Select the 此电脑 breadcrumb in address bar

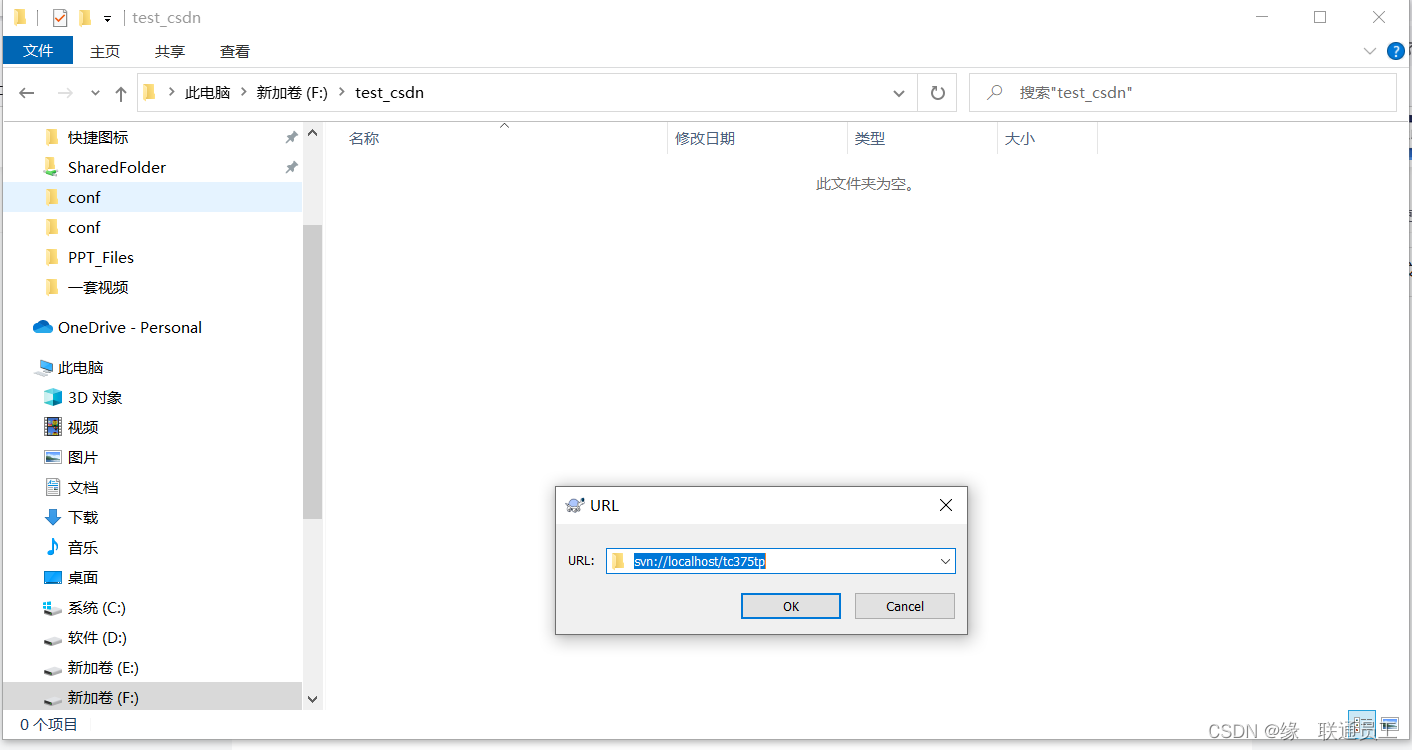(x=208, y=92)
